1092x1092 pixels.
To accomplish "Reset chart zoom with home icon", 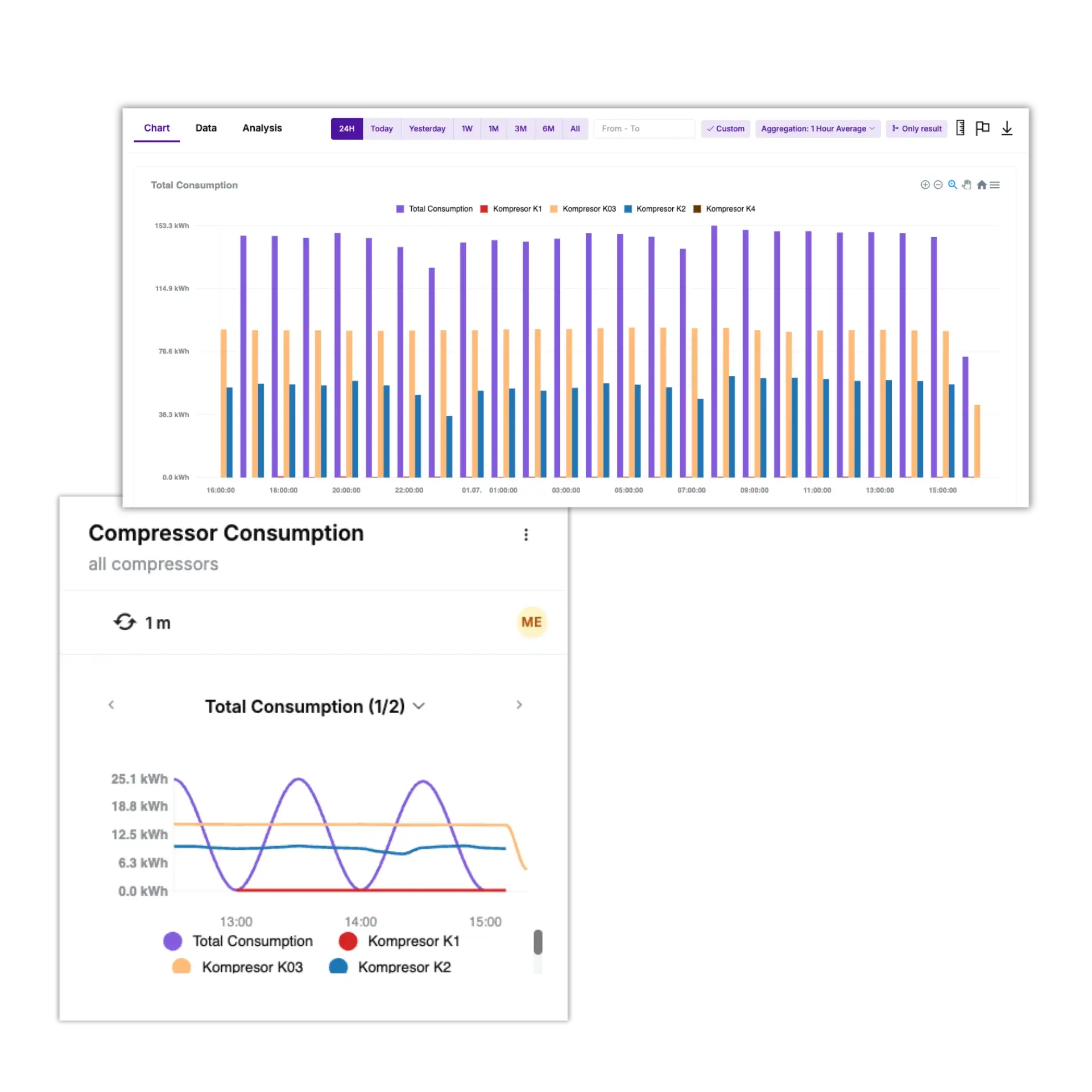I will 981,185.
